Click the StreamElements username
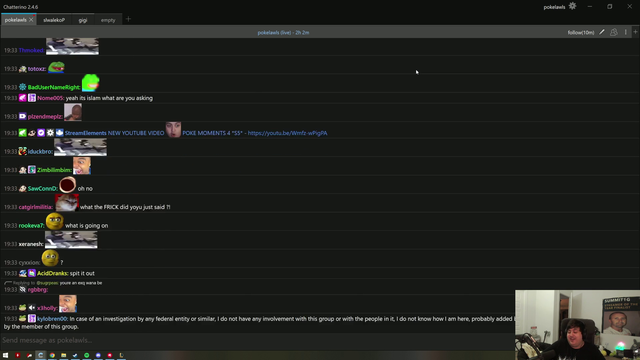640x360 pixels. click(x=85, y=133)
